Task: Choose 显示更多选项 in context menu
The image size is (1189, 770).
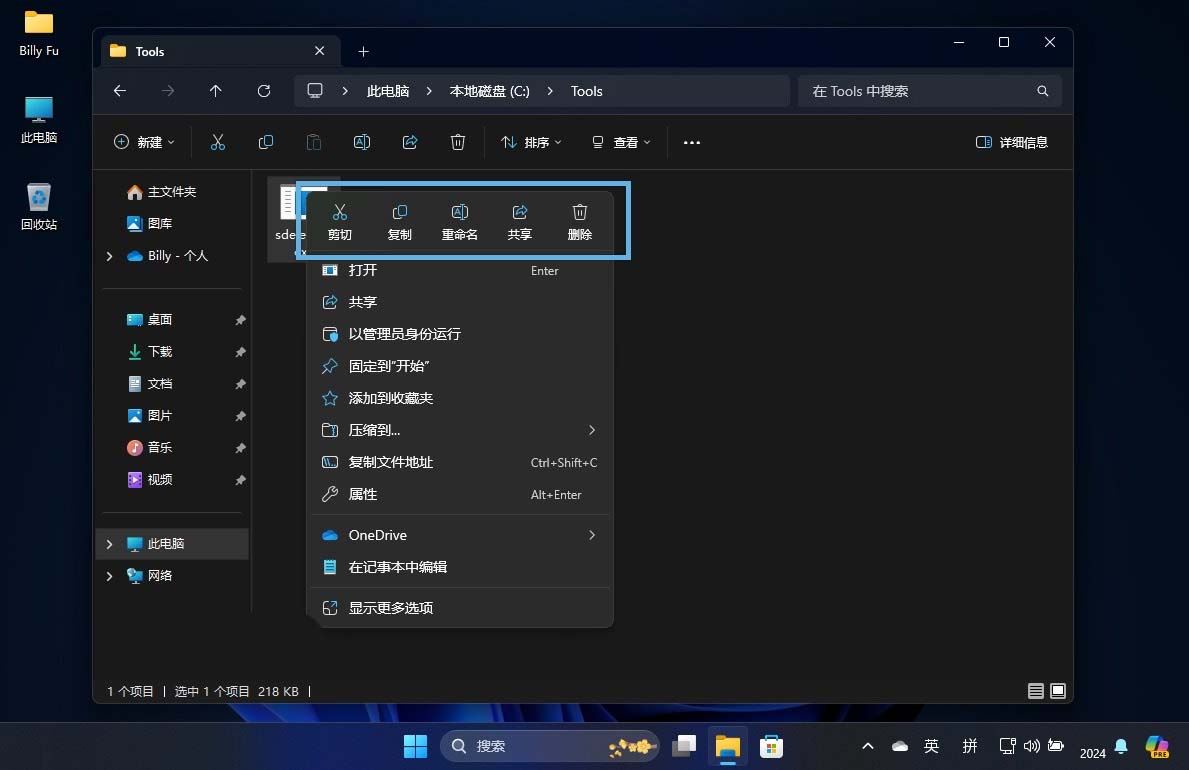Action: 462,608
